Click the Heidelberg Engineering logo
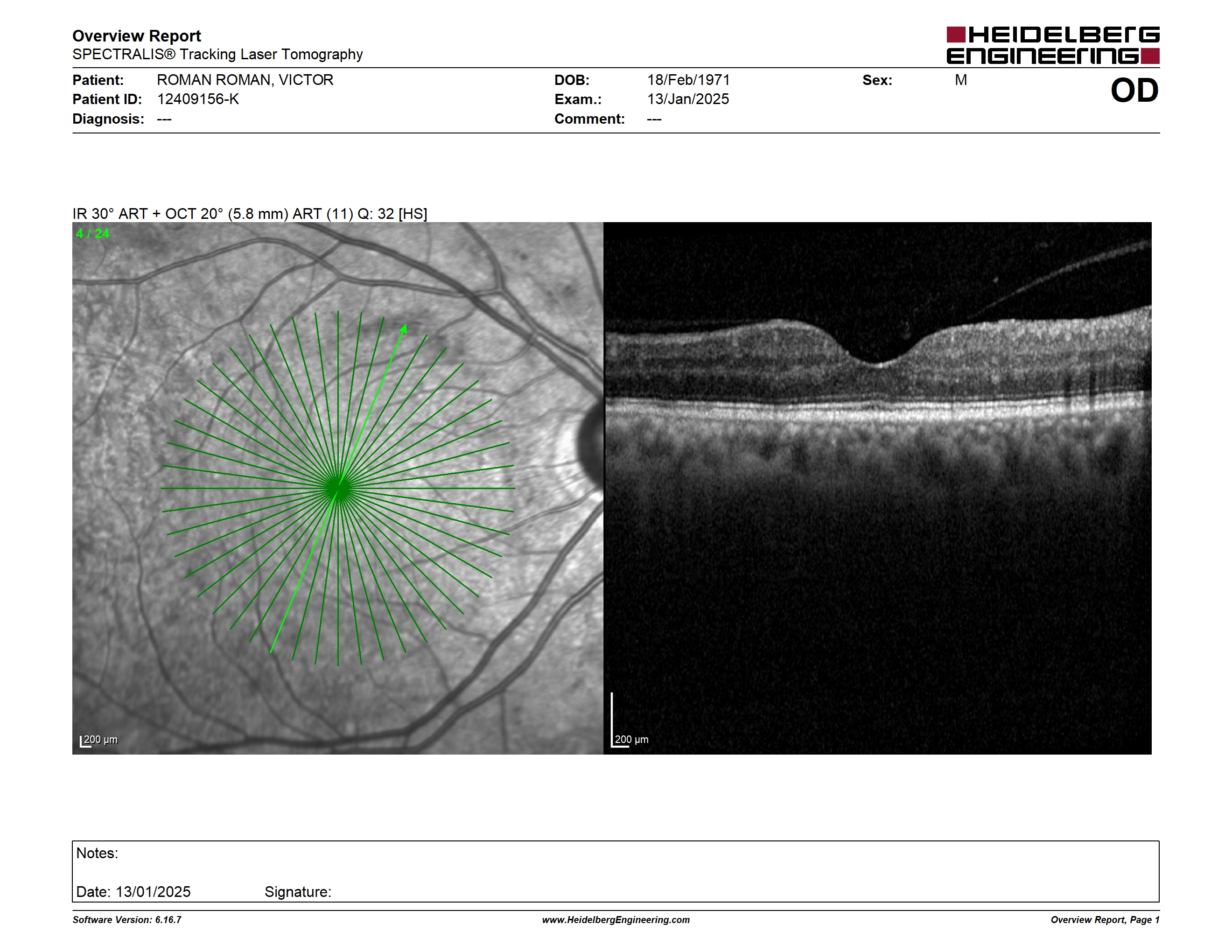The width and height of the screenshot is (1232, 952). click(1053, 45)
